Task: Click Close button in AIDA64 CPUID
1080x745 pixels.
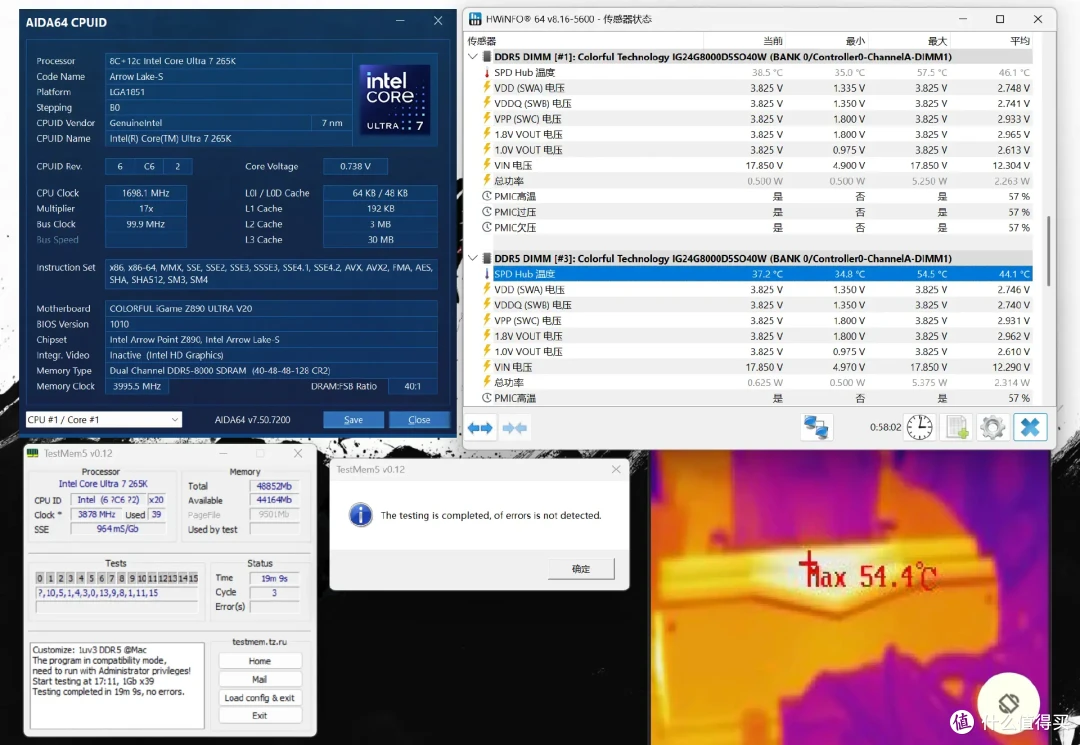Action: click(x=419, y=419)
